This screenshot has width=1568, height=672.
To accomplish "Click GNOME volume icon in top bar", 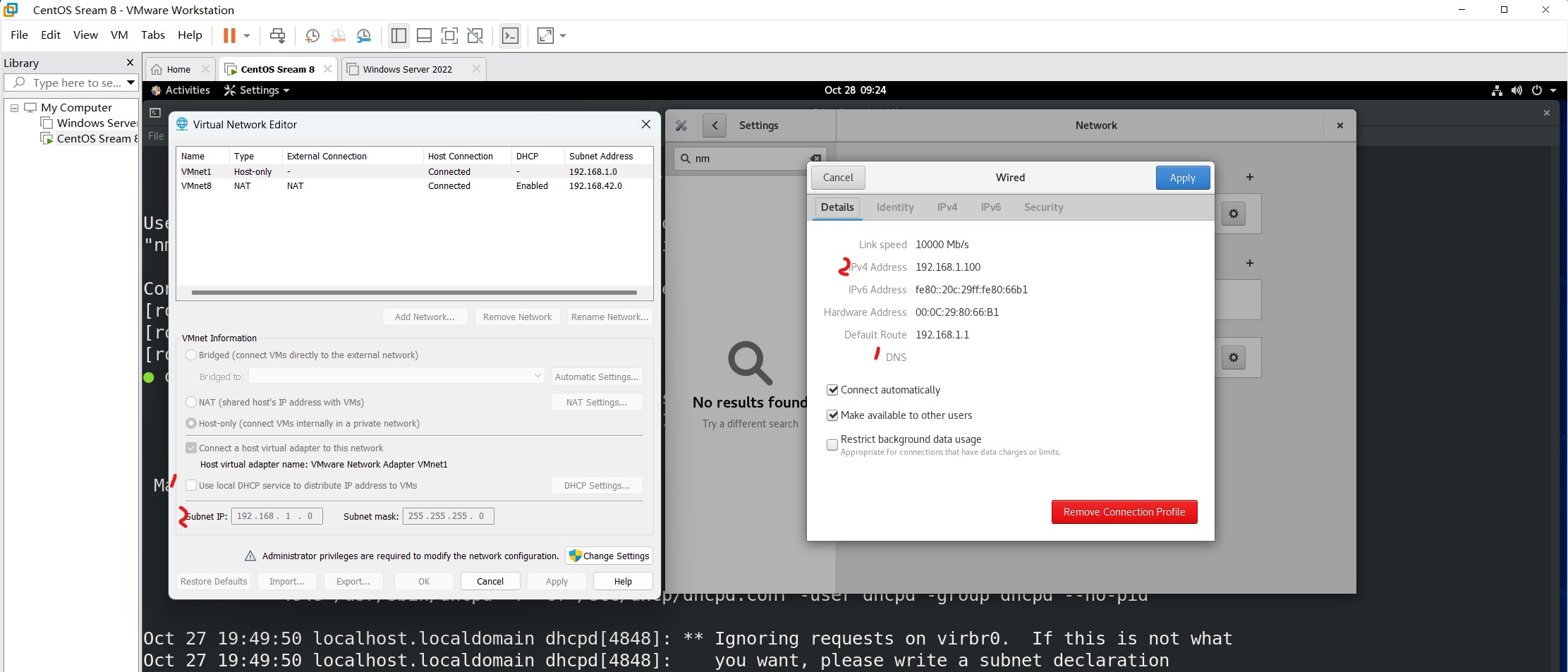I will tap(1517, 90).
